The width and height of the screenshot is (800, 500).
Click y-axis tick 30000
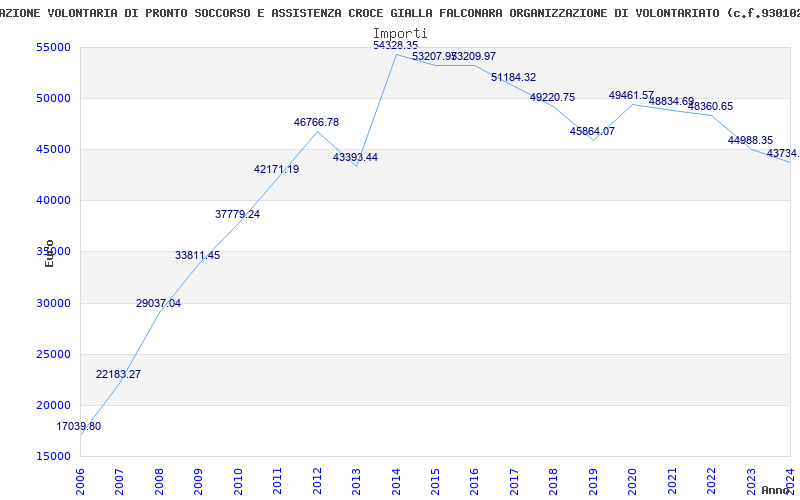[54, 303]
